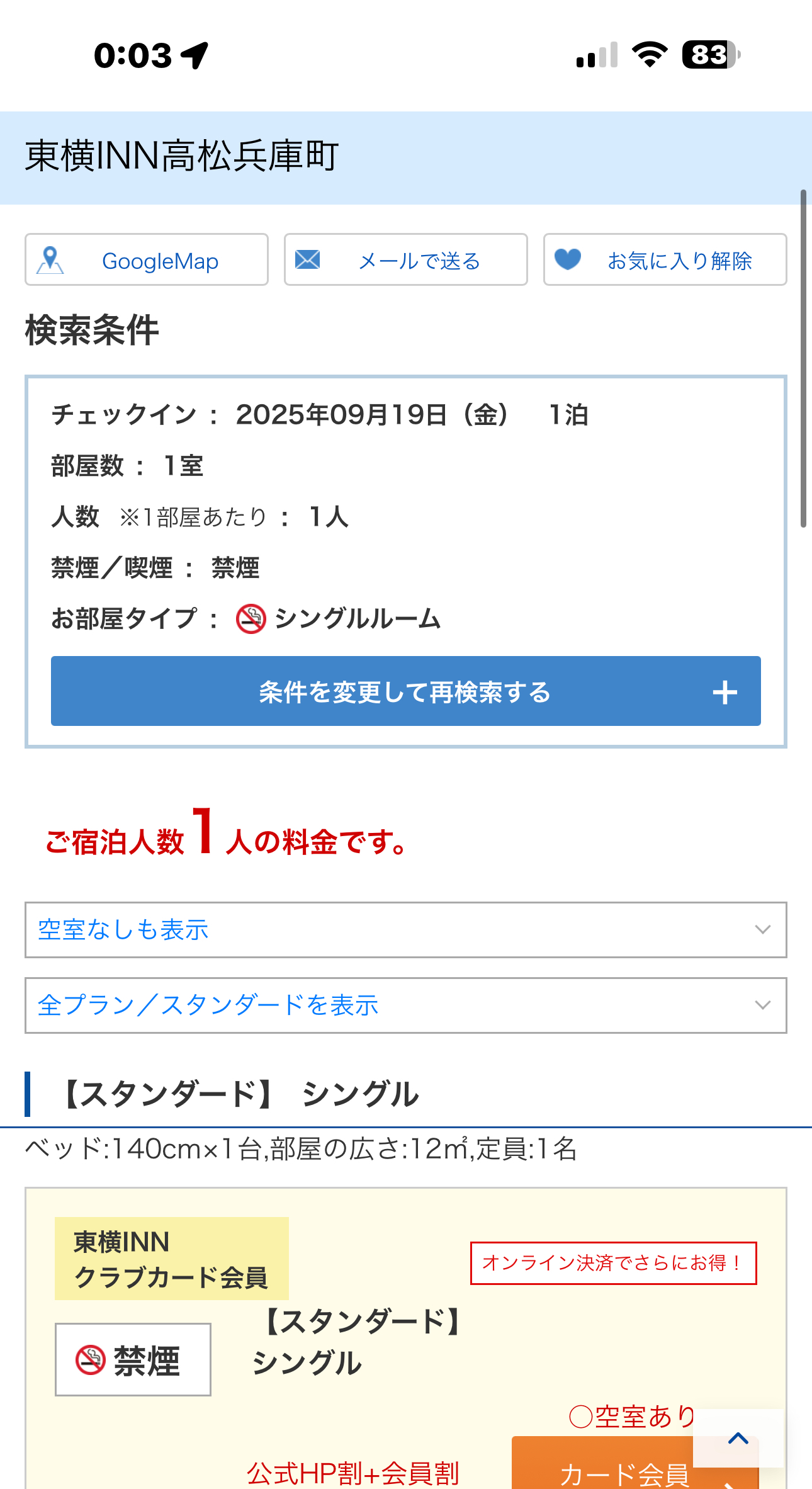Open the 空室なしも表示 dropdown
The image size is (812, 1489).
coord(406,930)
